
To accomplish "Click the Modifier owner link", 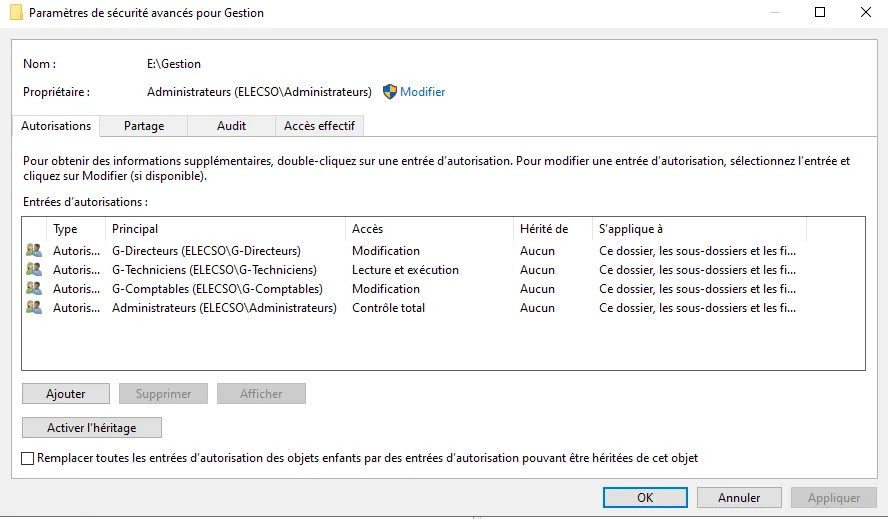I will tap(422, 92).
